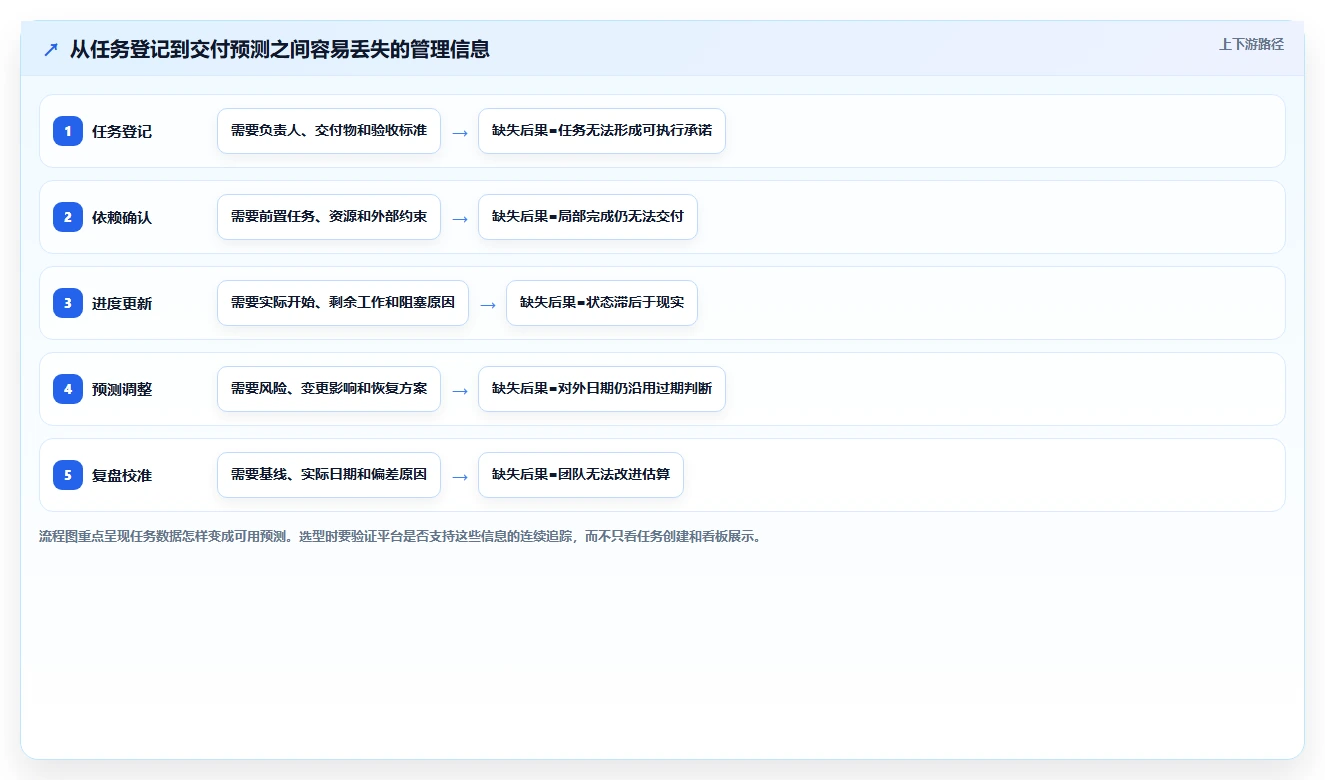Select the box 需要实际开始、剩余工作和阻塞原因
1325x780 pixels.
tap(343, 303)
